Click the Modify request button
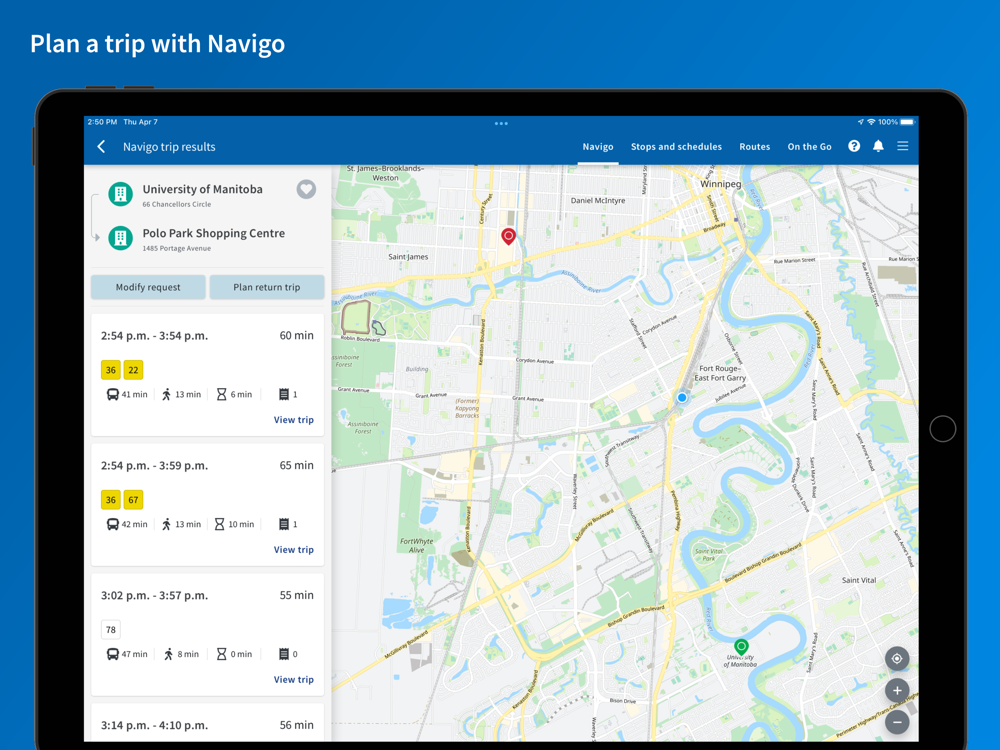The image size is (1000, 750). click(148, 287)
